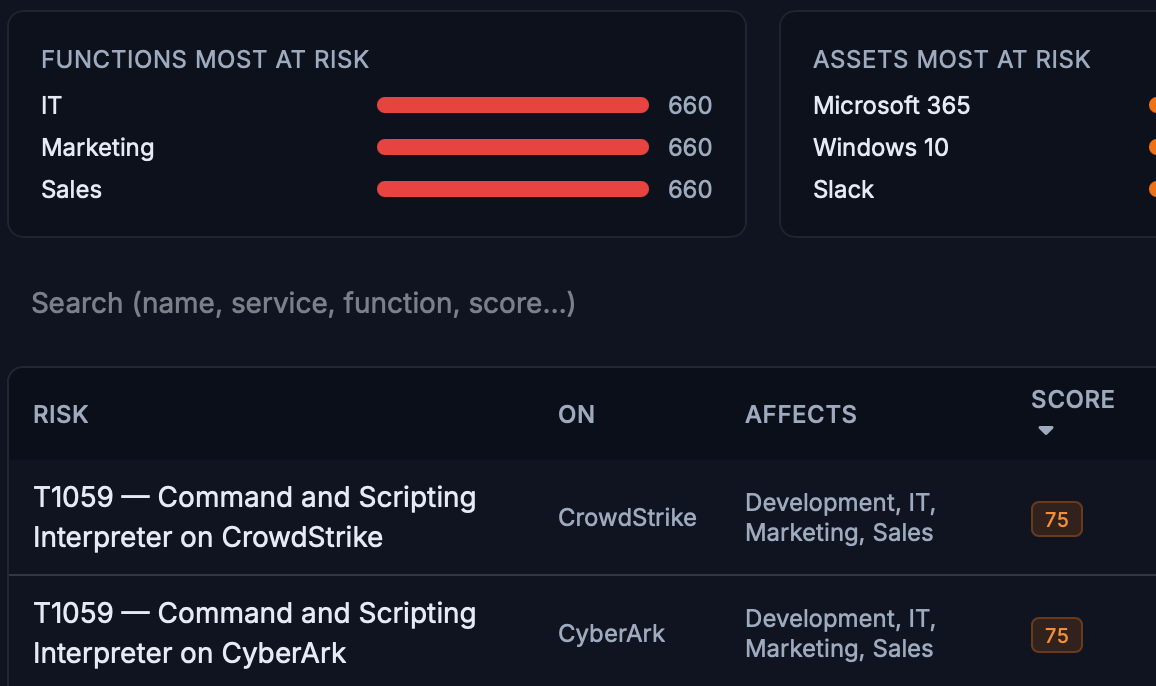Click the Windows 10 asset
Viewport: 1156px width, 686px height.
tap(880, 148)
